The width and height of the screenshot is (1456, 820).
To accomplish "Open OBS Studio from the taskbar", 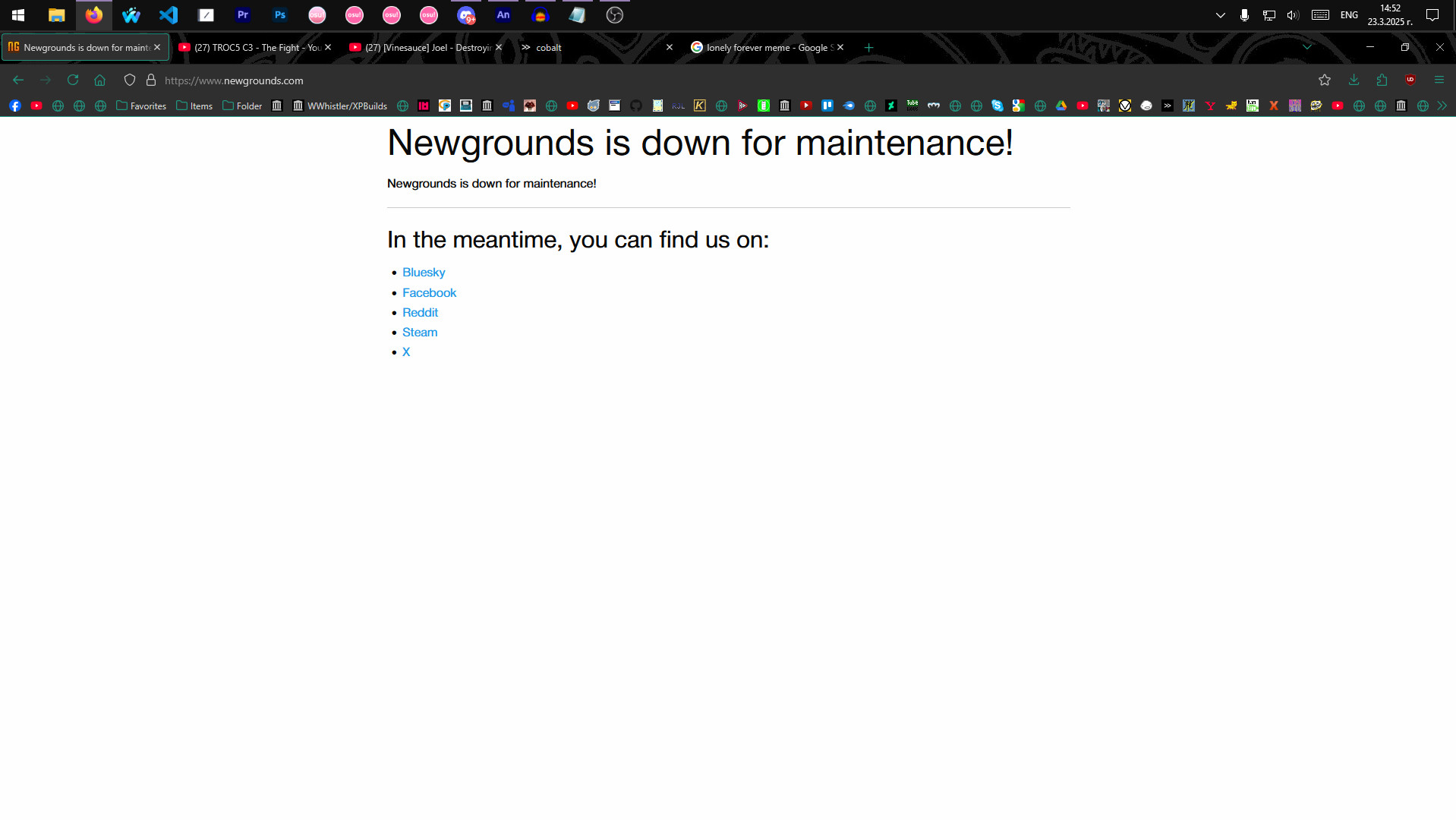I will click(x=615, y=15).
